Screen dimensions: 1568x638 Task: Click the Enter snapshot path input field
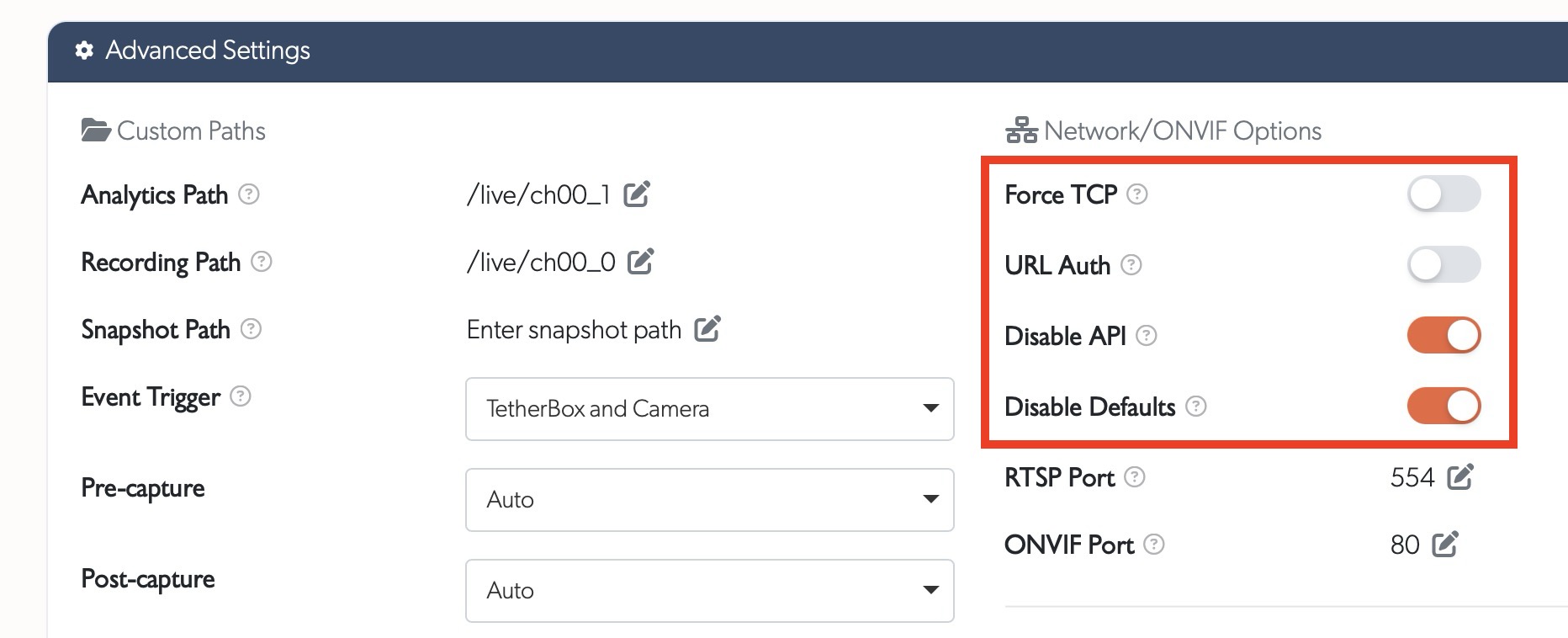pos(574,329)
